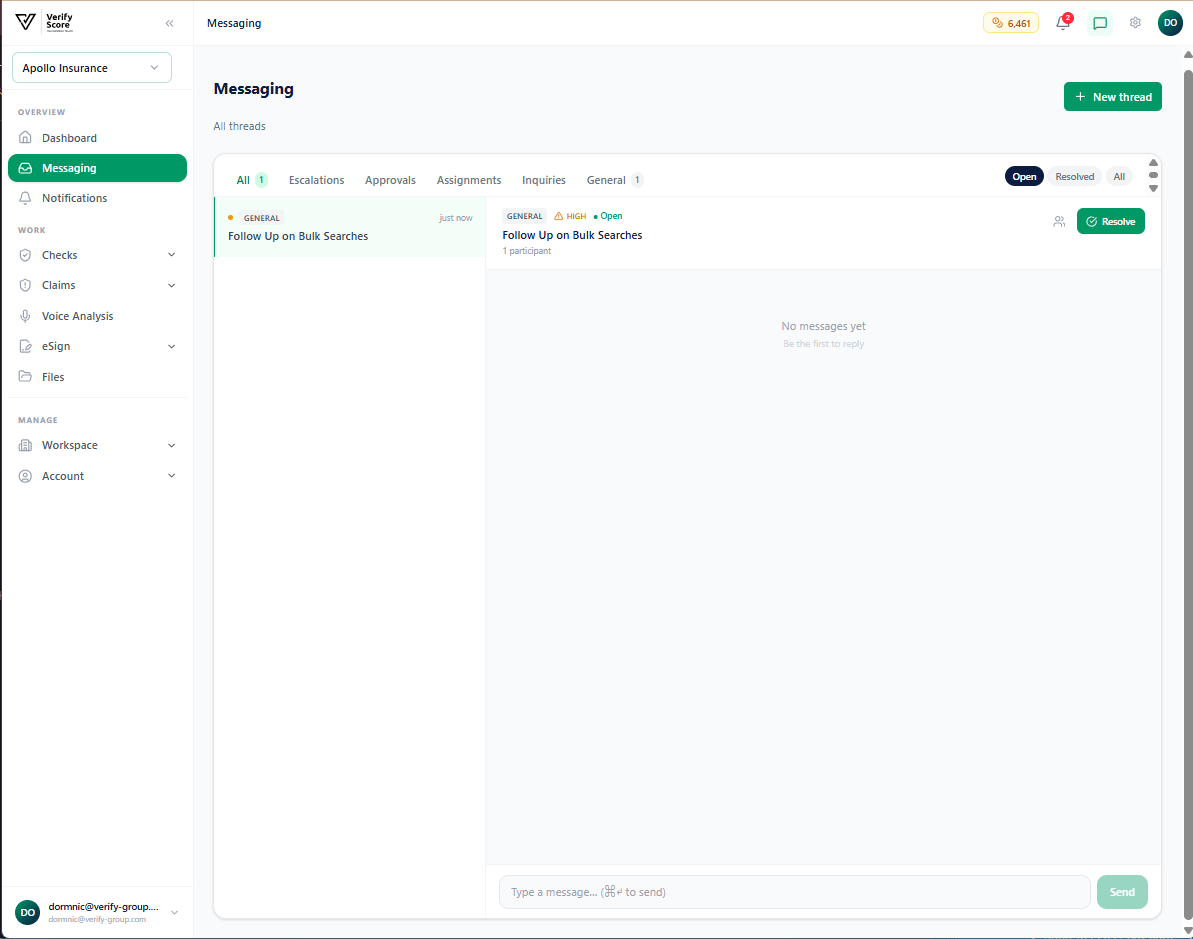
Task: Switch to the All threads tab
Action: tap(251, 180)
